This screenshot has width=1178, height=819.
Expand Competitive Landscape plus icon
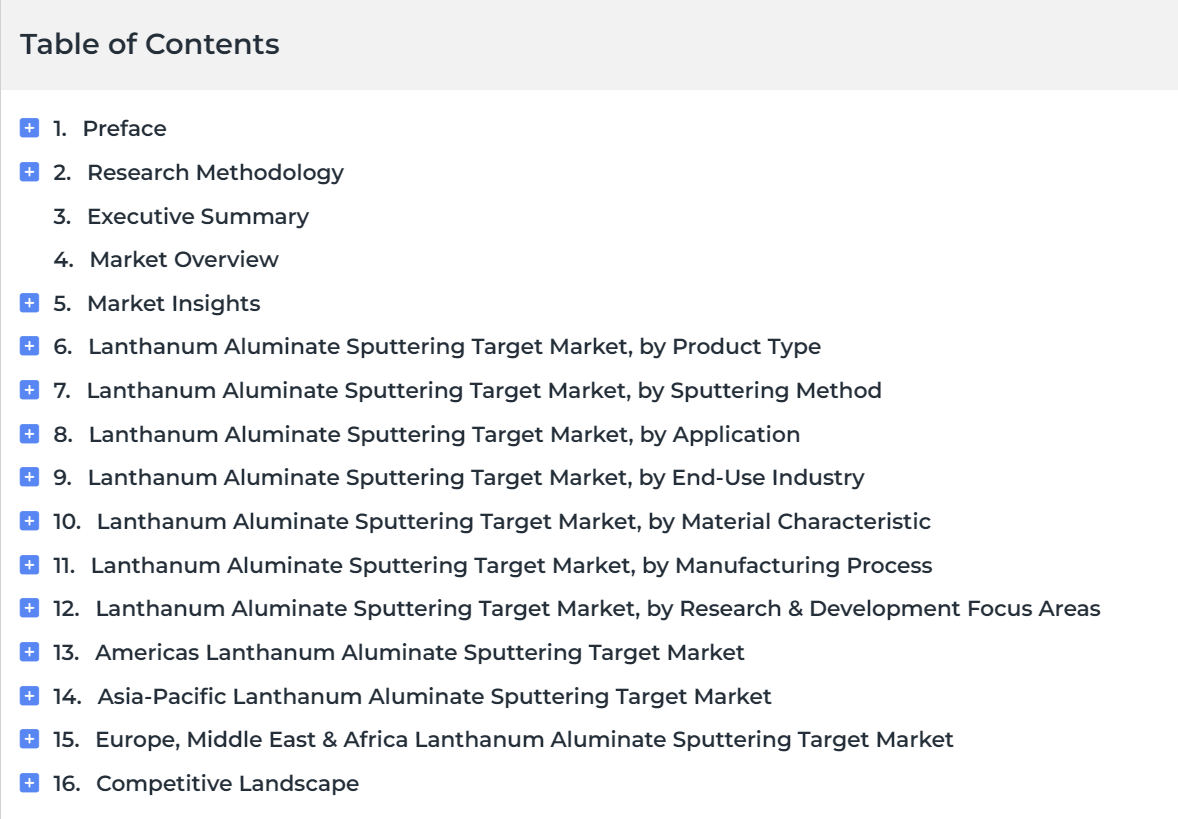tap(29, 783)
